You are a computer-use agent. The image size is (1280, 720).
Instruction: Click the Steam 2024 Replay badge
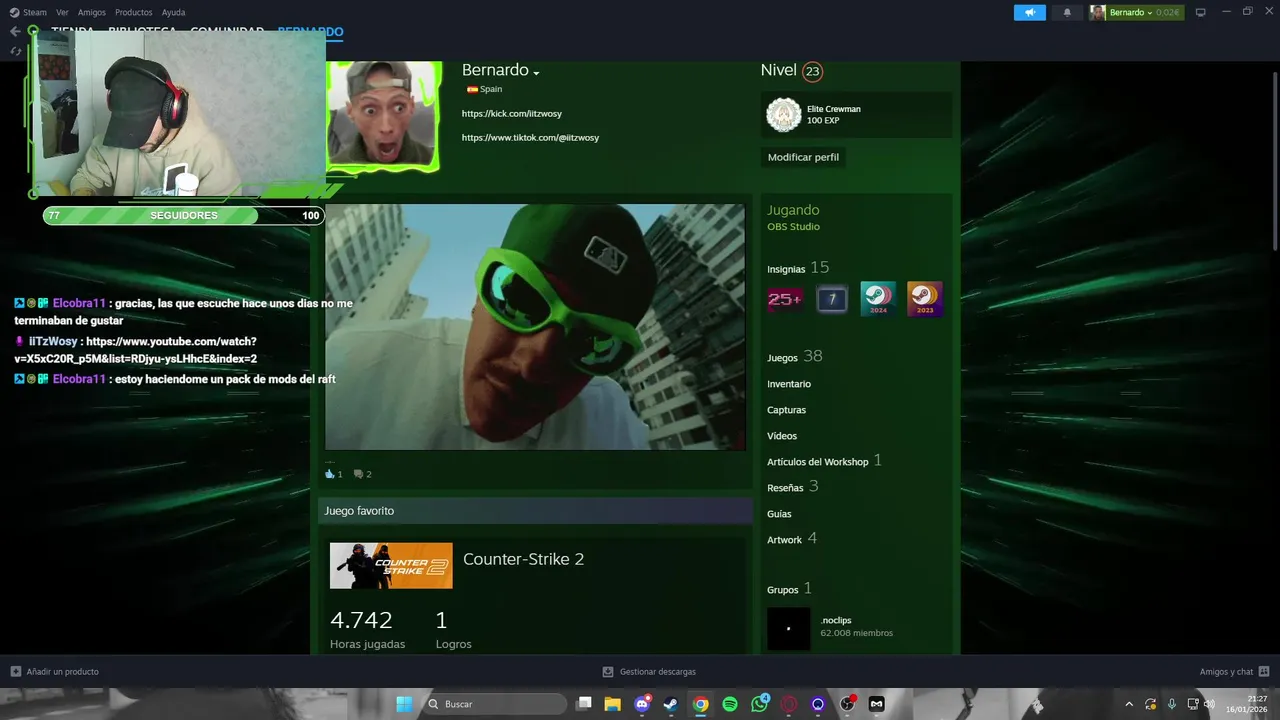click(x=878, y=299)
